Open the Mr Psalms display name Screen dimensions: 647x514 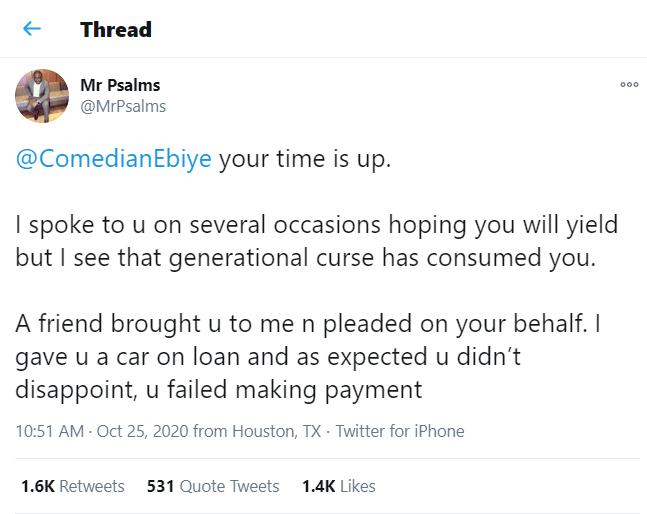click(120, 85)
